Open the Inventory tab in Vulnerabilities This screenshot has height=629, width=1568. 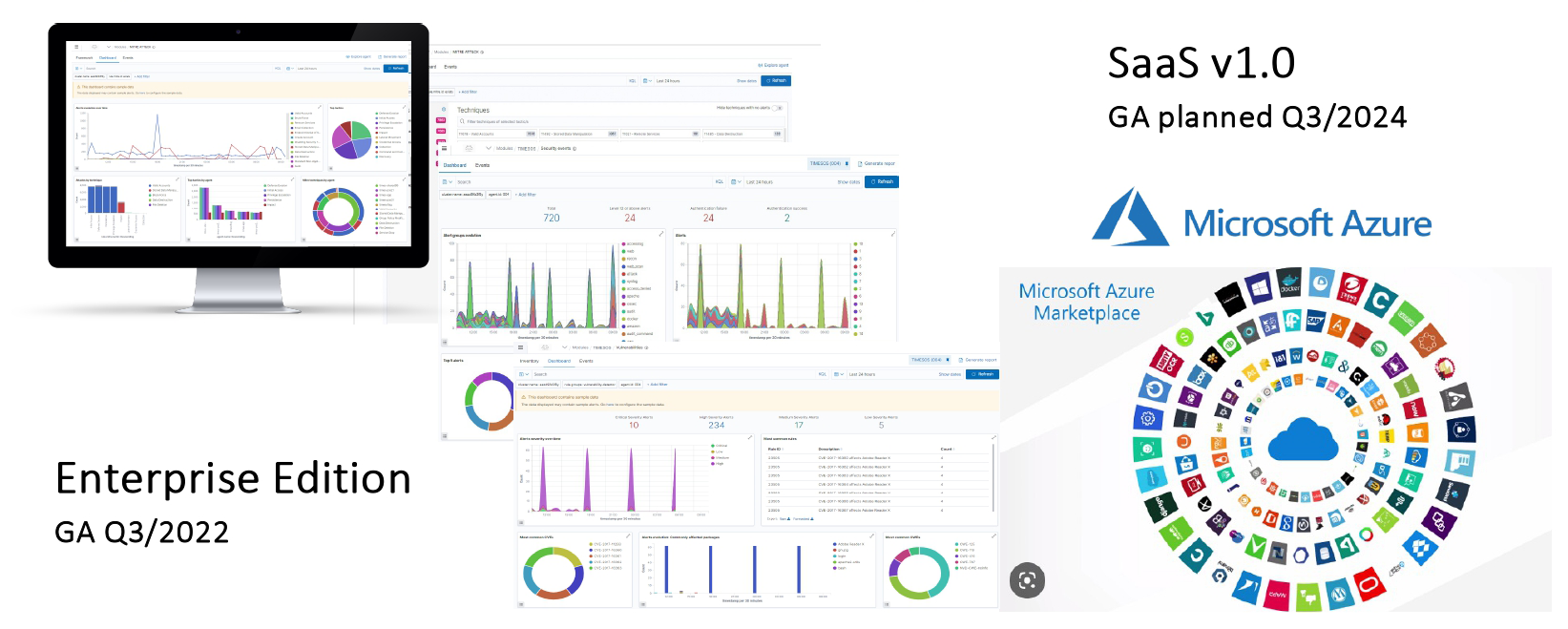coord(529,361)
